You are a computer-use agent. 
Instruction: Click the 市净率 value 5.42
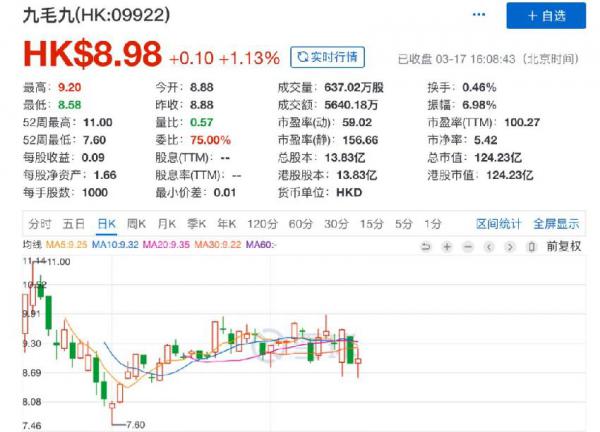coord(486,140)
